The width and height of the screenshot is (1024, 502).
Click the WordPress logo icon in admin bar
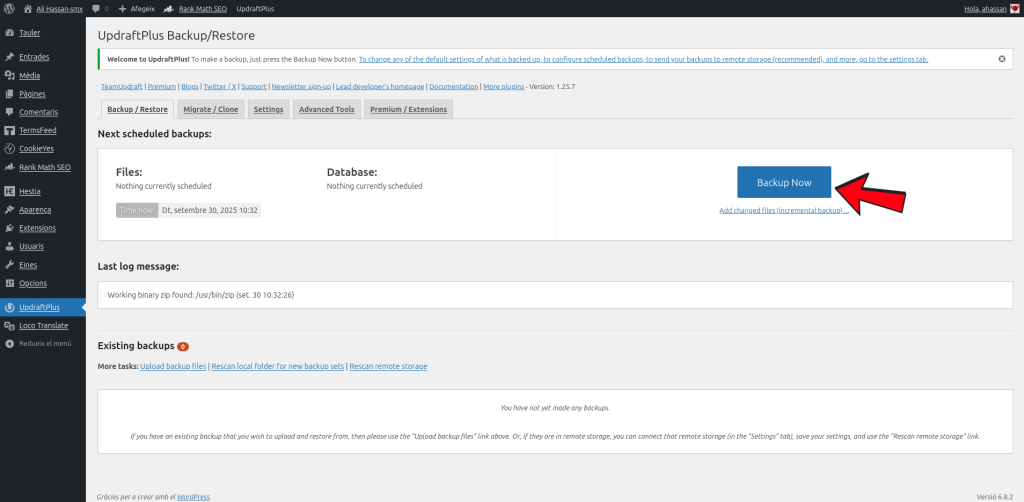(x=9, y=8)
